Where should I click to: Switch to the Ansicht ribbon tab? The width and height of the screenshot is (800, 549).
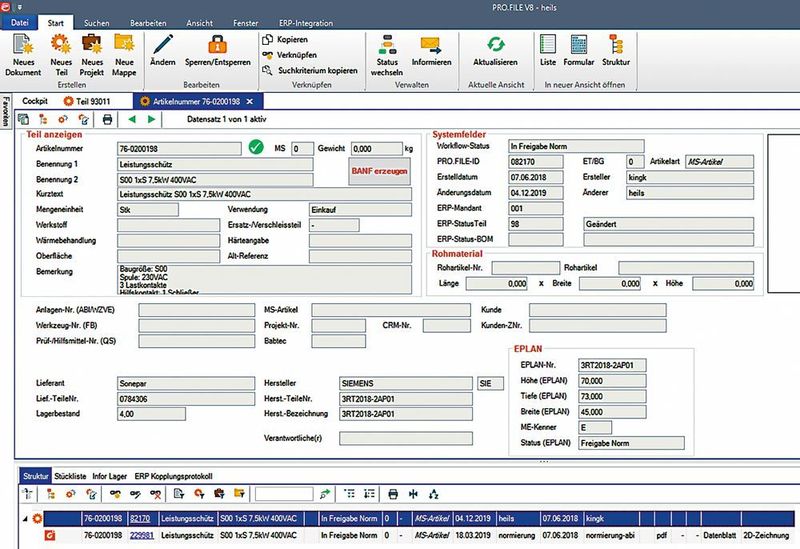[199, 23]
